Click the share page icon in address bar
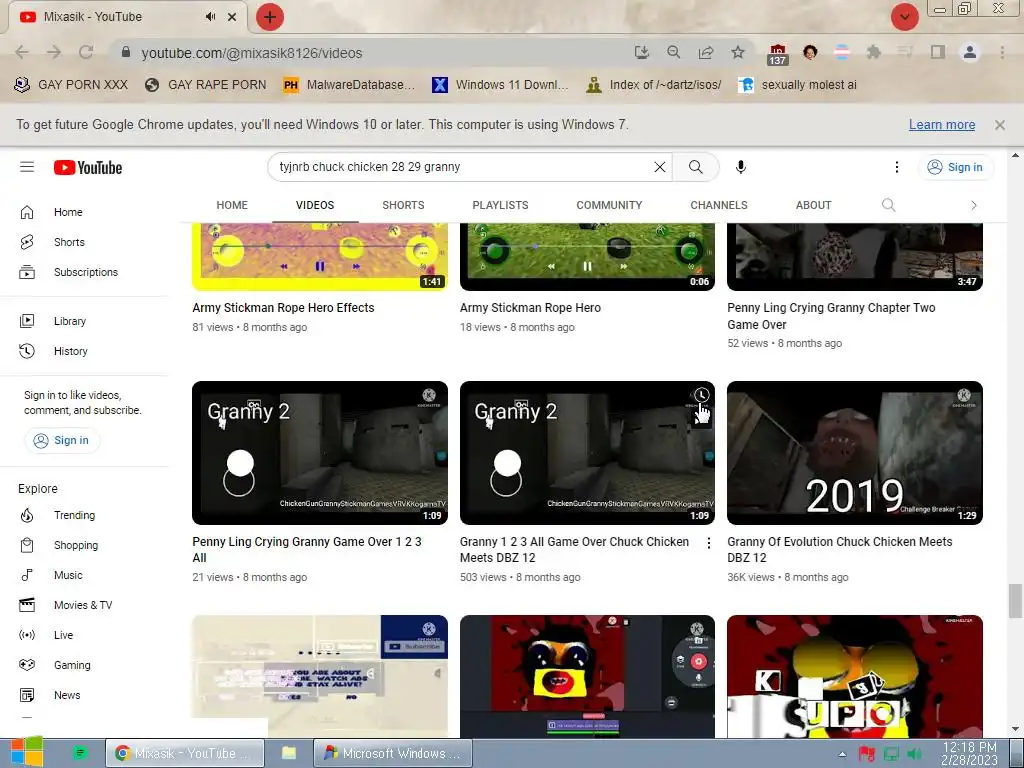This screenshot has height=768, width=1024. pyautogui.click(x=706, y=52)
